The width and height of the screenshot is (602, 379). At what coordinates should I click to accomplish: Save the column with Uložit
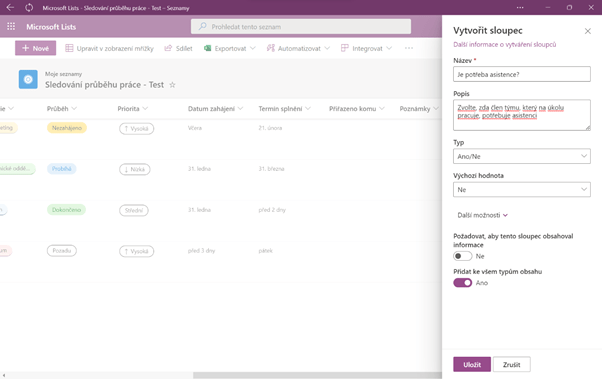[x=472, y=364]
